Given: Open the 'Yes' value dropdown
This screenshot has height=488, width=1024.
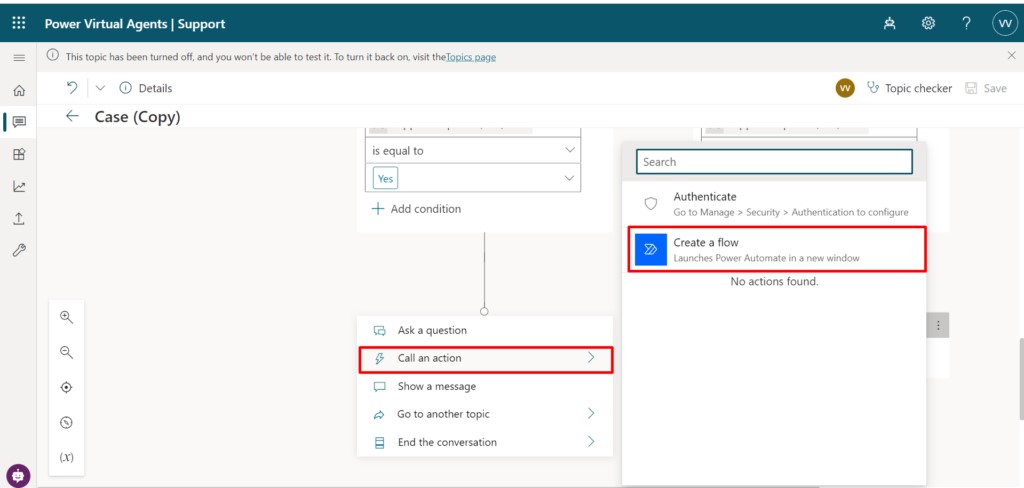Looking at the screenshot, I should 473,178.
